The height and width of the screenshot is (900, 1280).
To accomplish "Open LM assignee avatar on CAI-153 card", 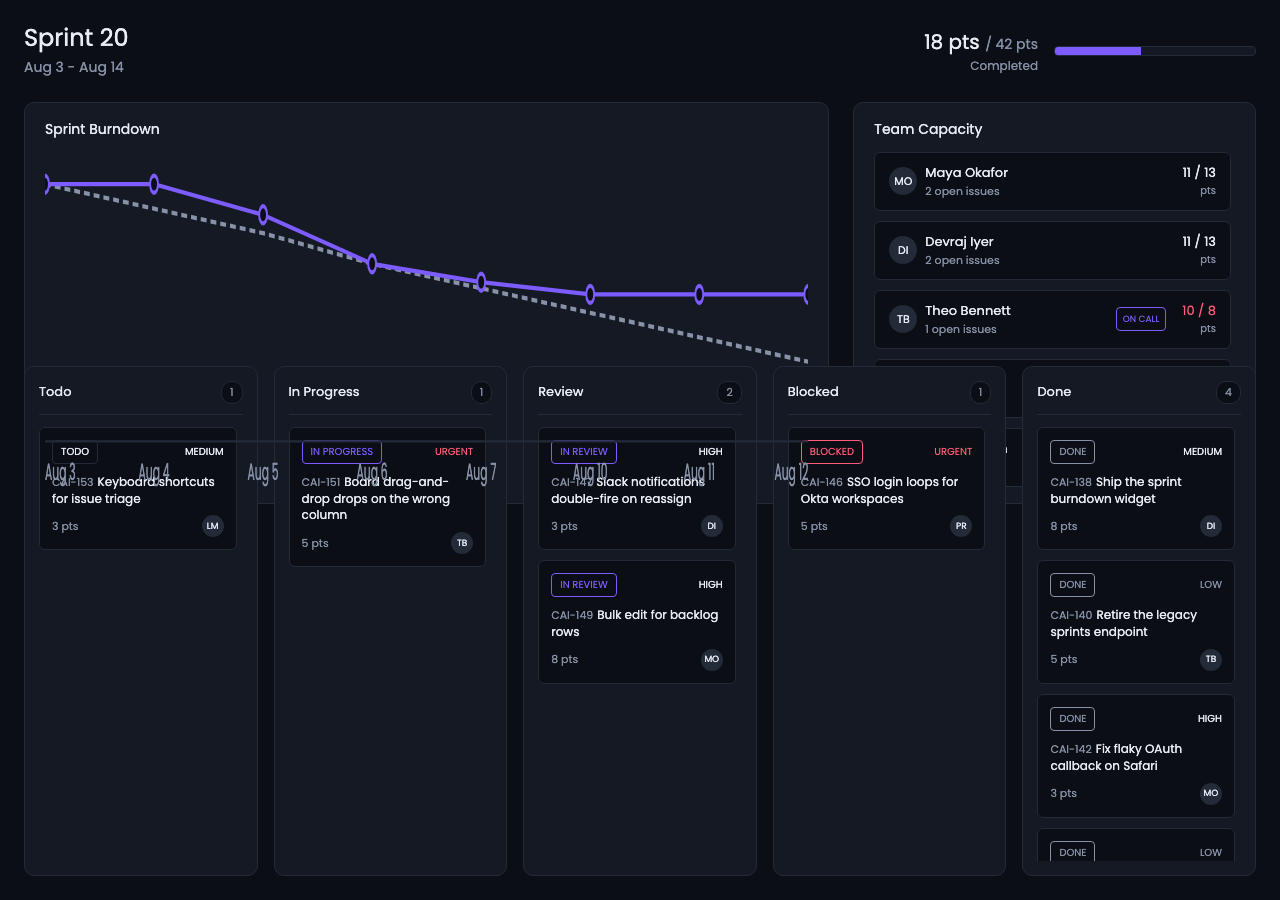I will coord(213,526).
